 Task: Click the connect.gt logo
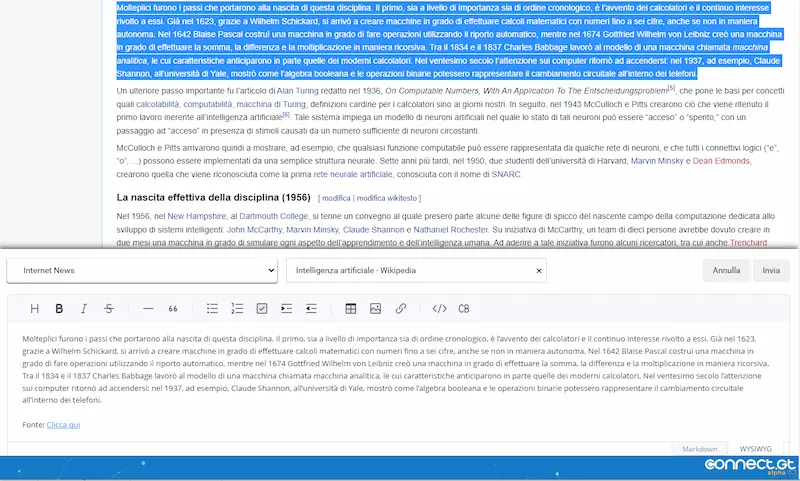pos(750,465)
